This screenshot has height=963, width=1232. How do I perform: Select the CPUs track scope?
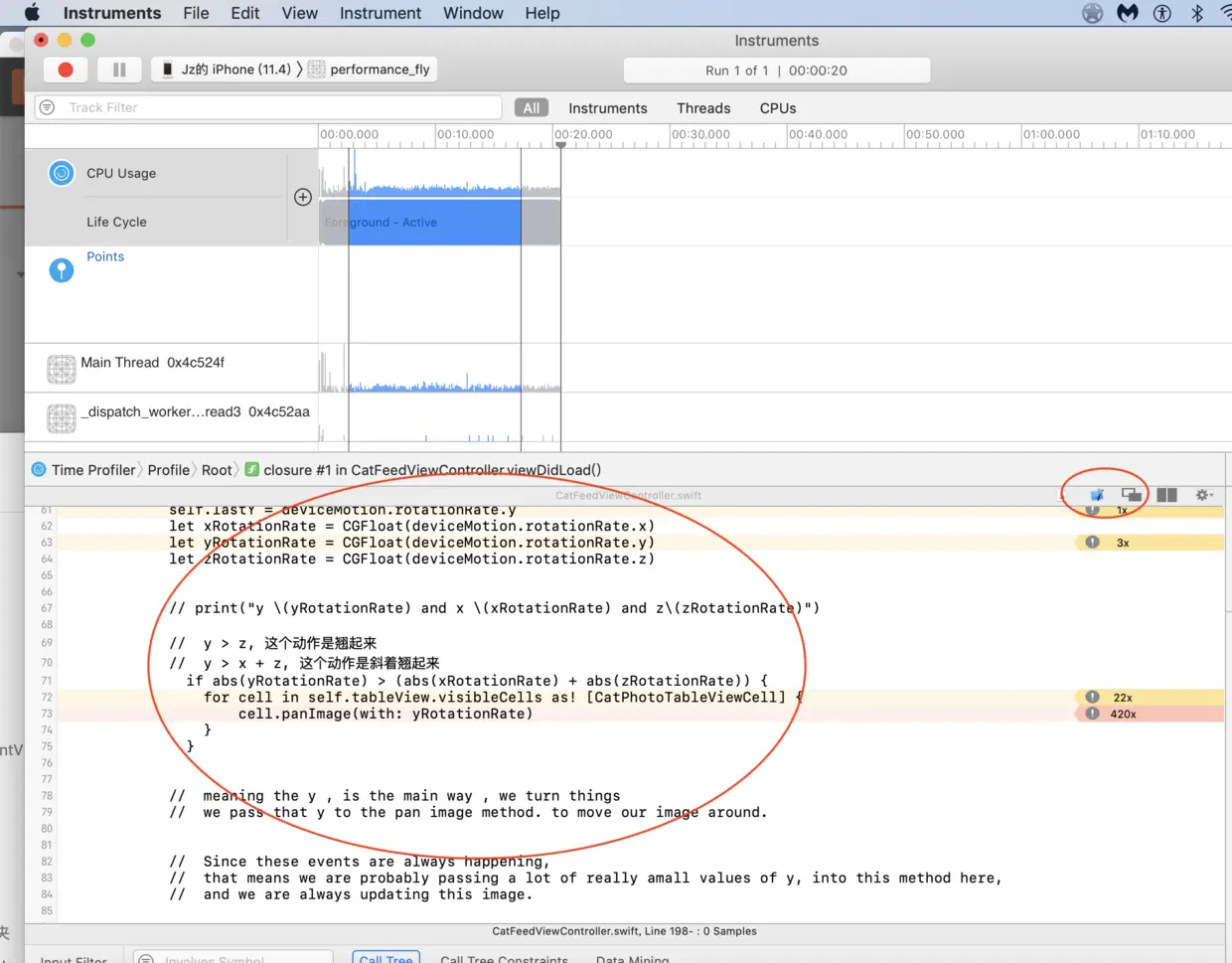(778, 108)
